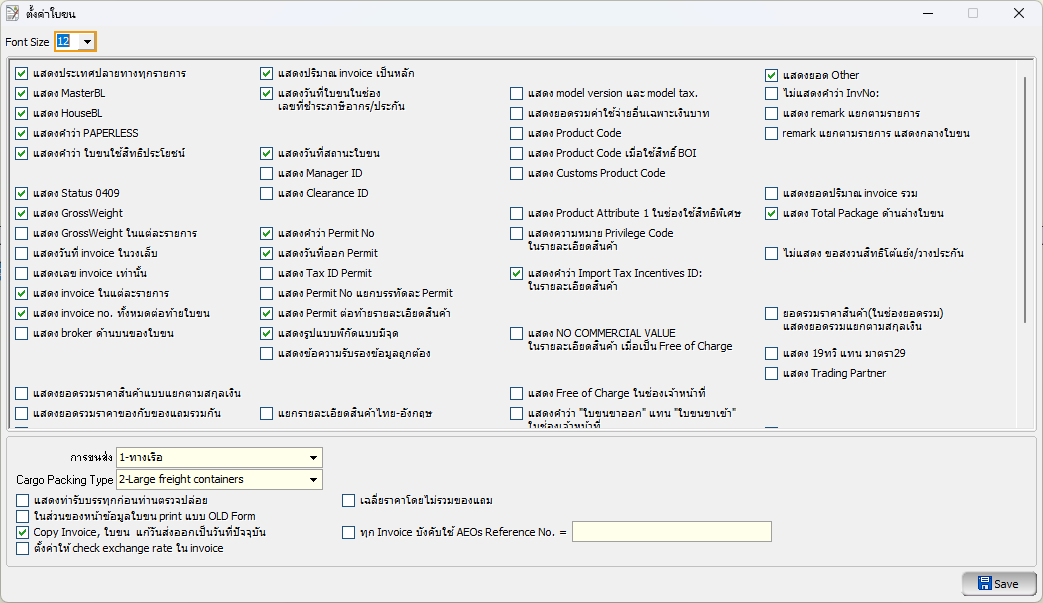Toggle the แสดง Status 0409 checkbox
1043x603 pixels.
coord(23,194)
